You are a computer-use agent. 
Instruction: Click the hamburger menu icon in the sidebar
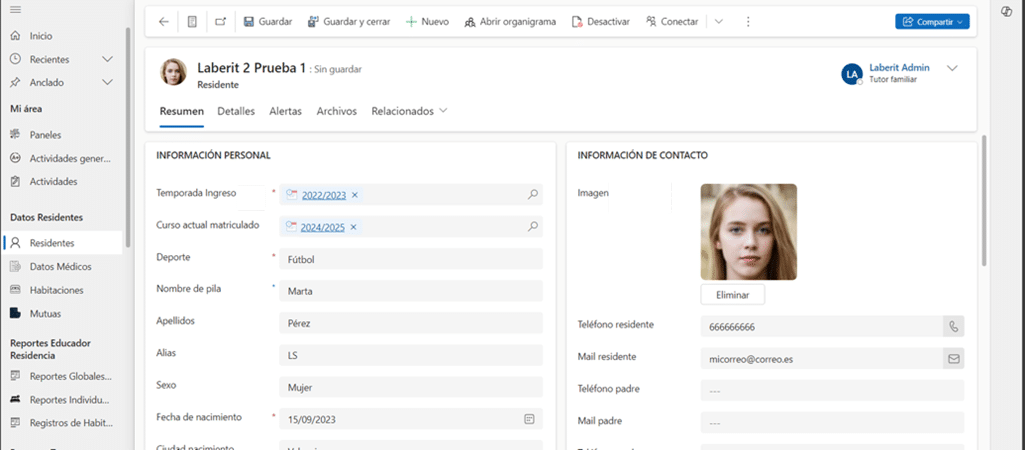(x=15, y=9)
